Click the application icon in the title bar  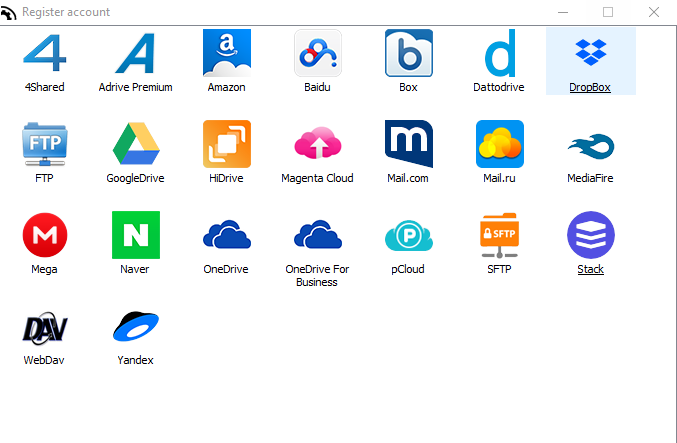[x=8, y=13]
